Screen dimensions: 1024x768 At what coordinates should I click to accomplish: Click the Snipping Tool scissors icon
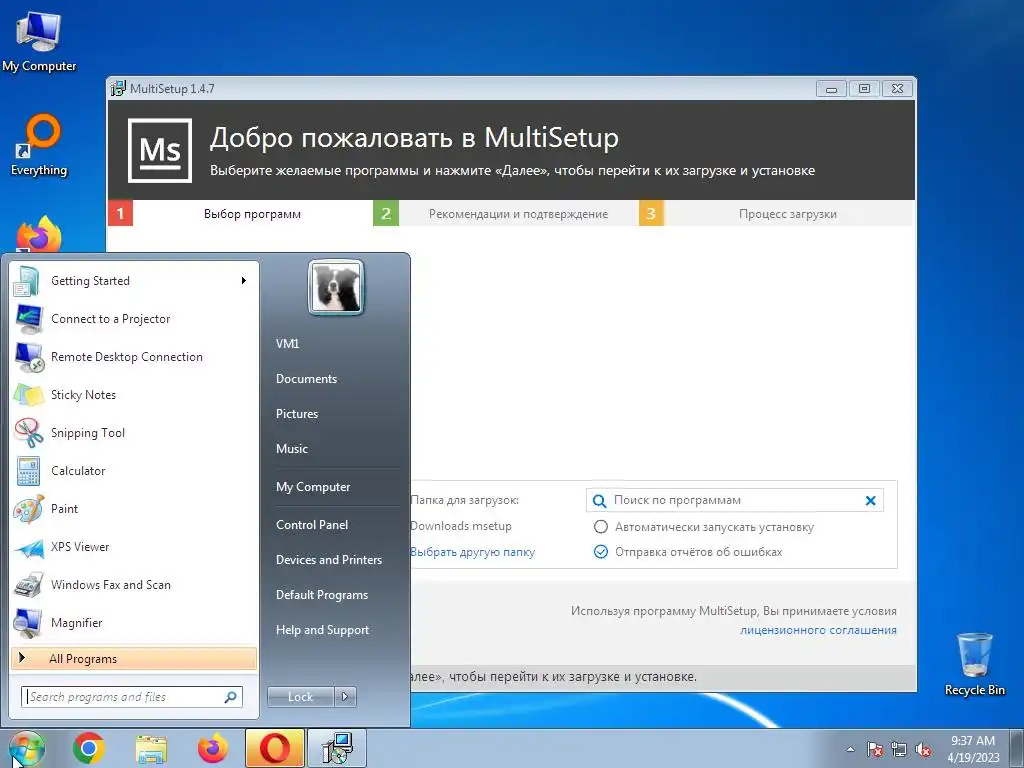tap(29, 432)
